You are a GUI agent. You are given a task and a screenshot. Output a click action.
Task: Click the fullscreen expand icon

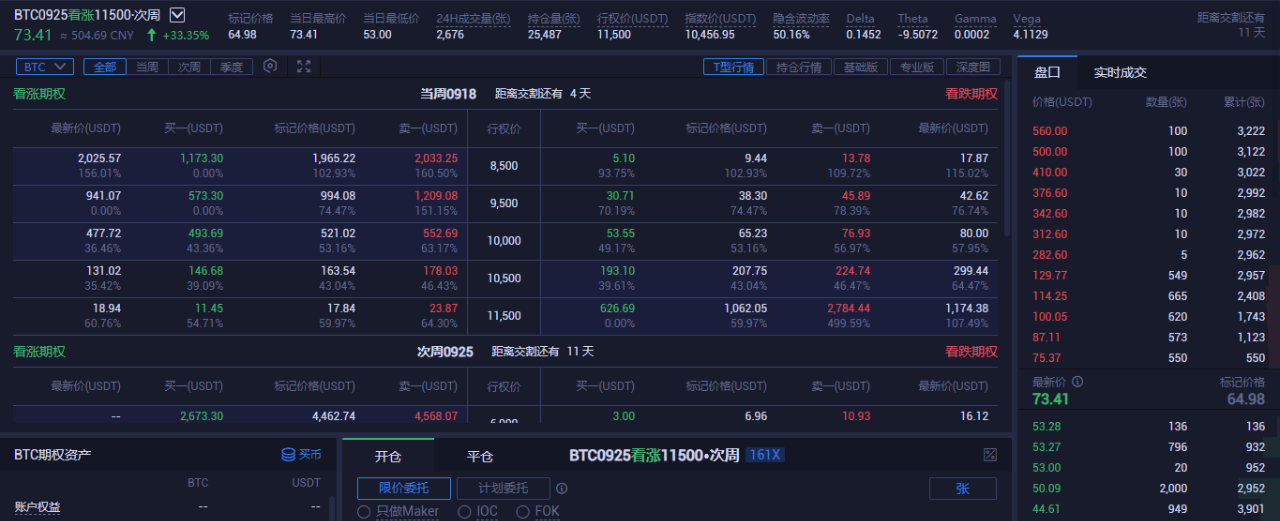[304, 66]
